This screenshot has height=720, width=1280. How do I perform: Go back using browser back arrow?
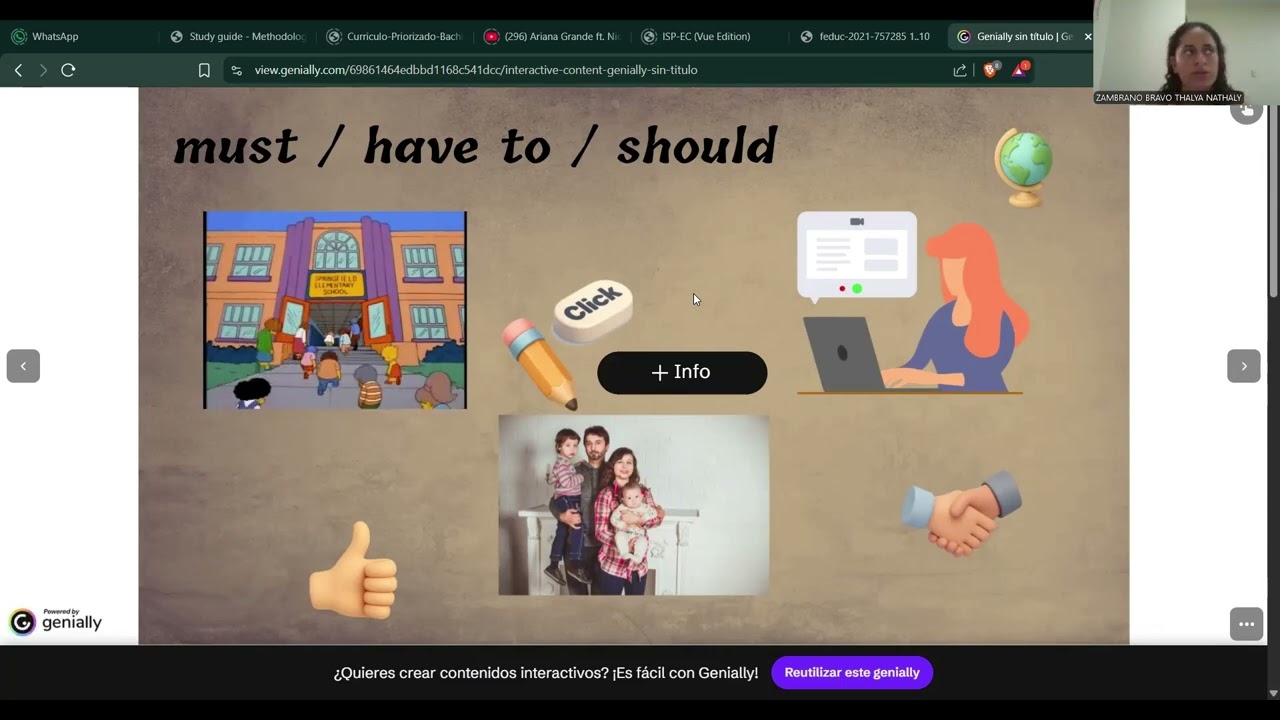click(18, 70)
